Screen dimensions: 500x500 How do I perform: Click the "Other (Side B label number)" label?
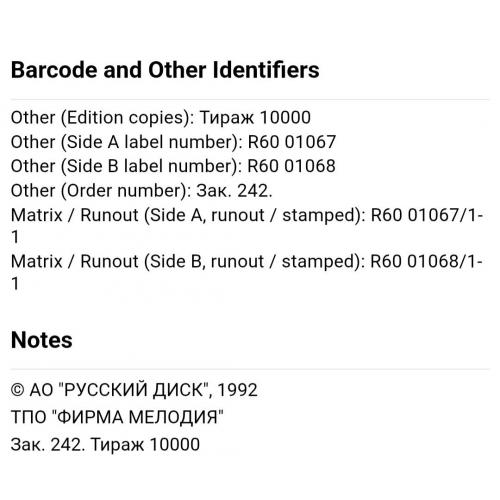coord(127,166)
